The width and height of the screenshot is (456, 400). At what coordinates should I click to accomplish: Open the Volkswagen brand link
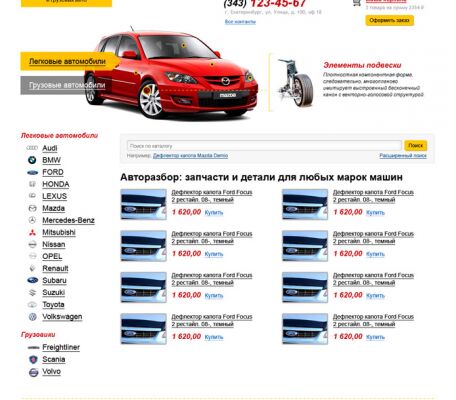(x=62, y=317)
